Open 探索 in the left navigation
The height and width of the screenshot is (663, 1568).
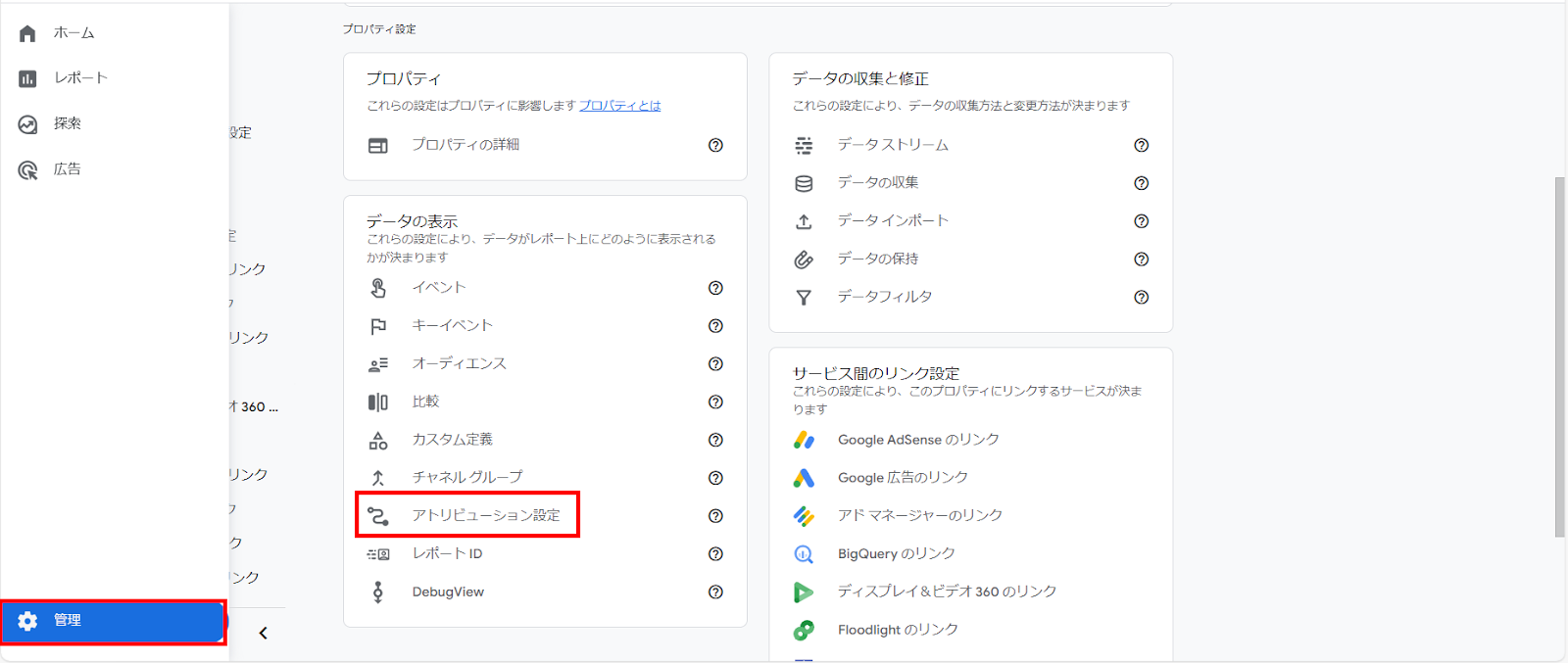coord(68,123)
